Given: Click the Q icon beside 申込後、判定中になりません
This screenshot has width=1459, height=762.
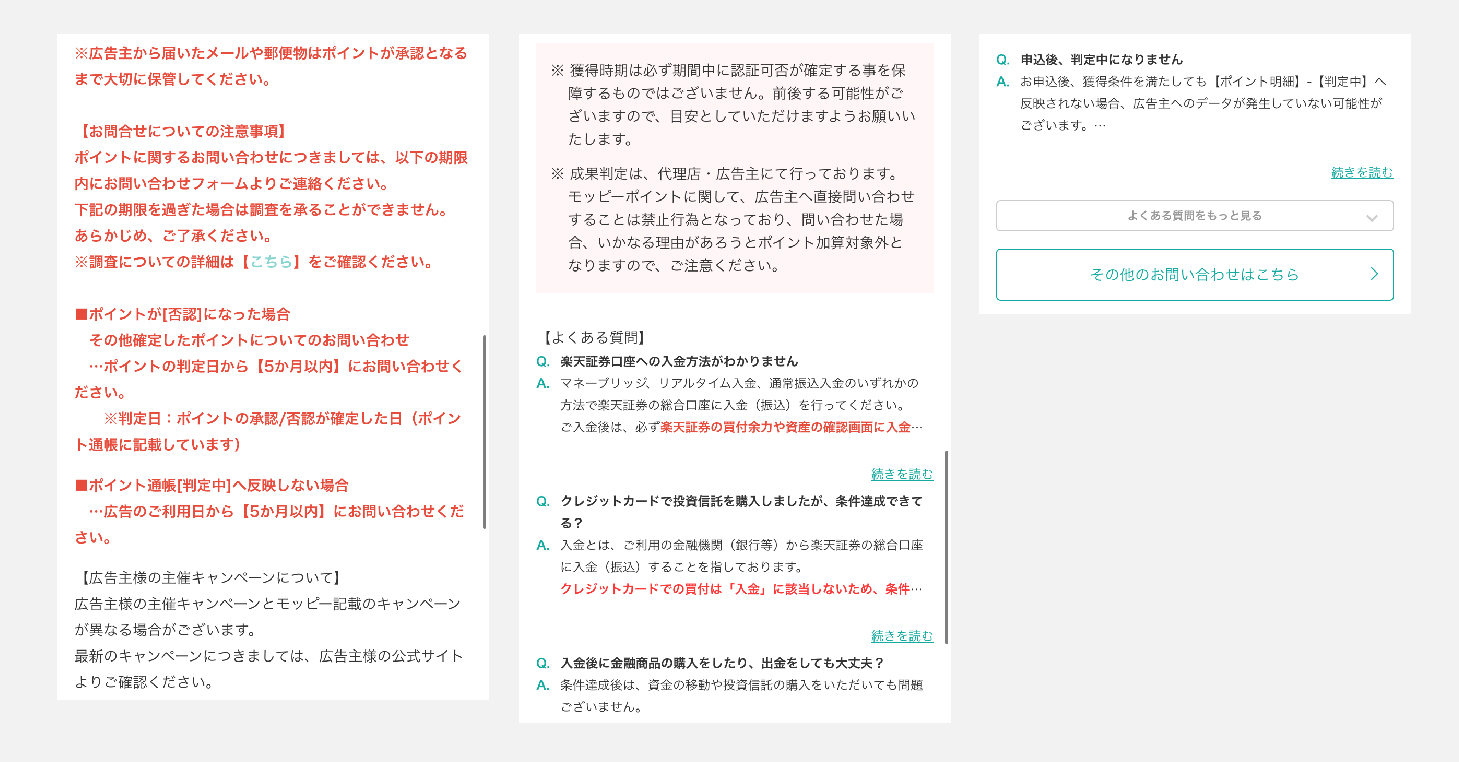Looking at the screenshot, I should pos(1003,60).
